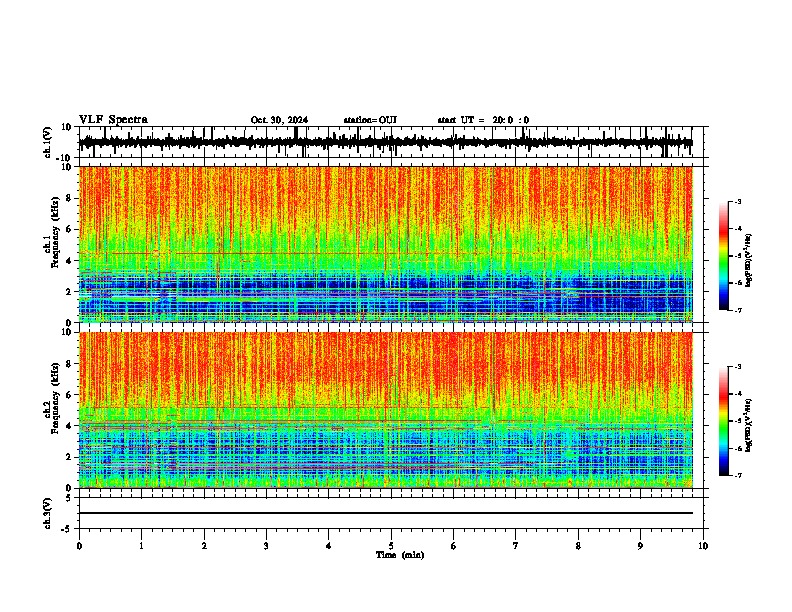This screenshot has width=792, height=612.
Task: Click the time axis tick label '3'
Action: tap(266, 546)
